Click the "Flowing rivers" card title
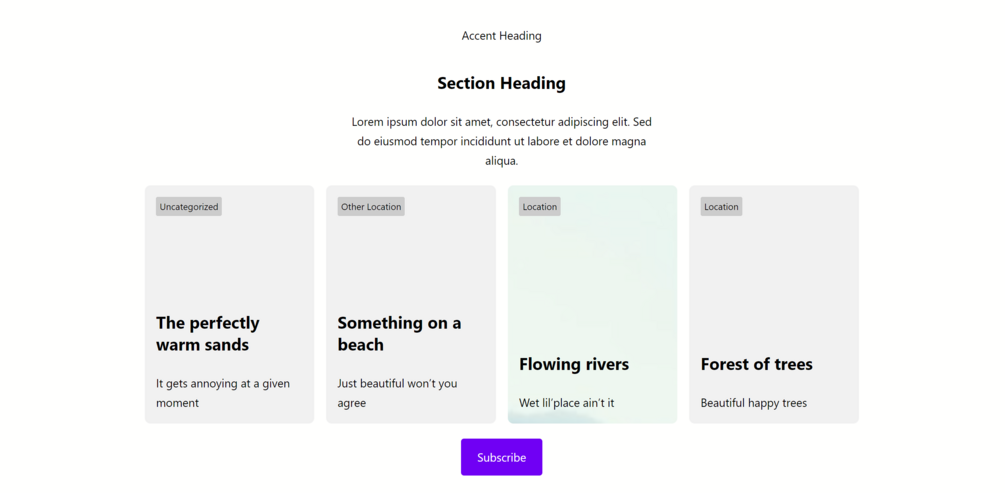Image resolution: width=1005 pixels, height=493 pixels. pyautogui.click(x=574, y=364)
